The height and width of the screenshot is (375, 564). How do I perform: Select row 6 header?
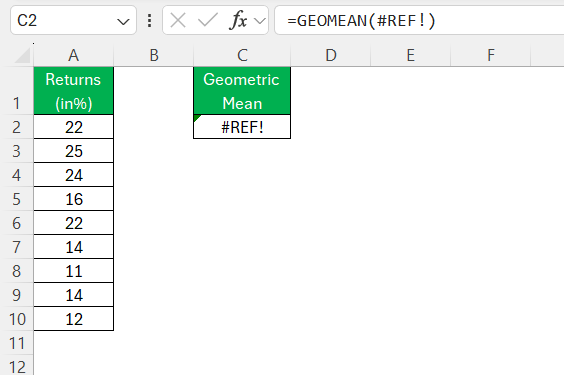pos(17,223)
